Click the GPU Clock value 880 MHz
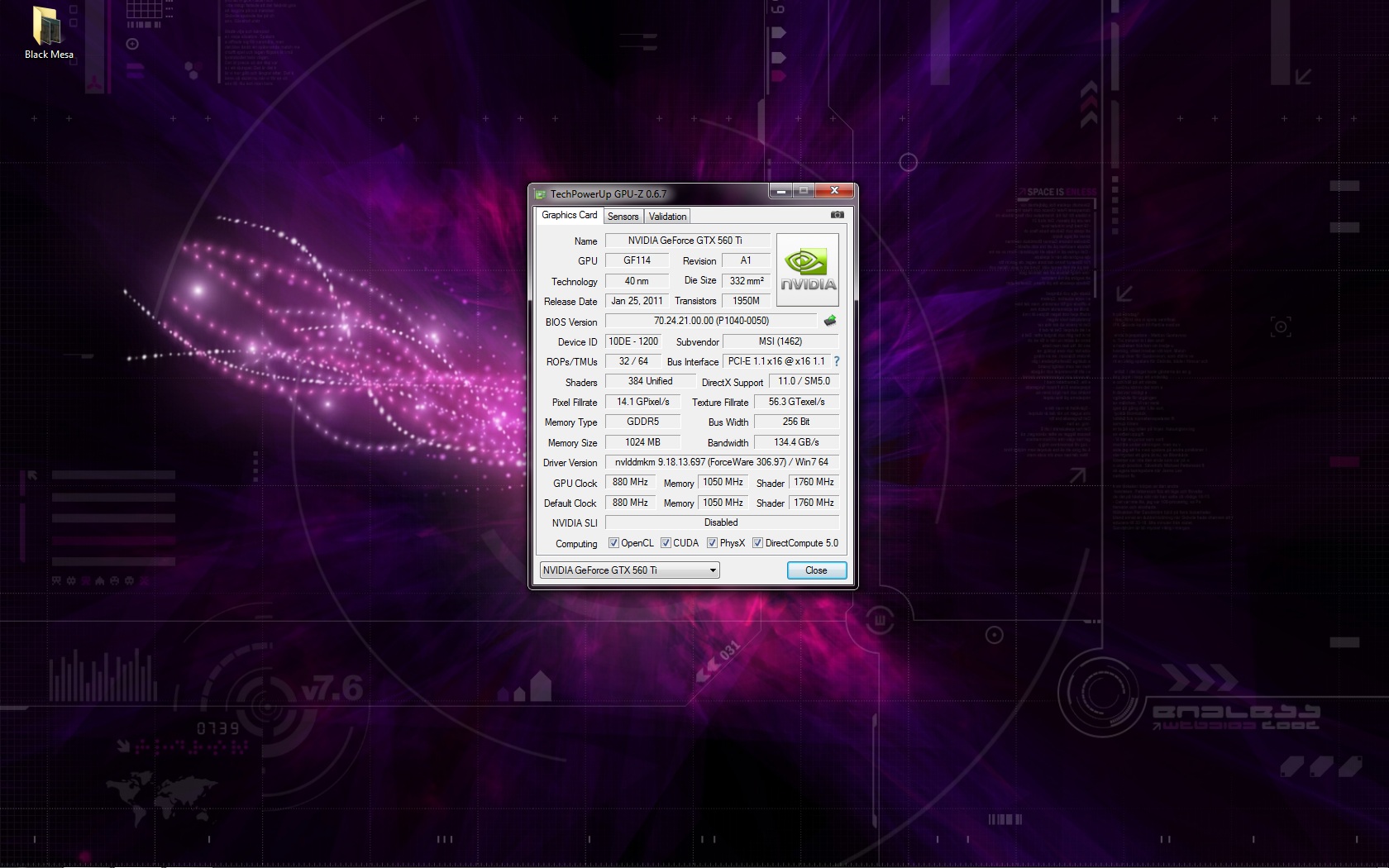 [630, 482]
